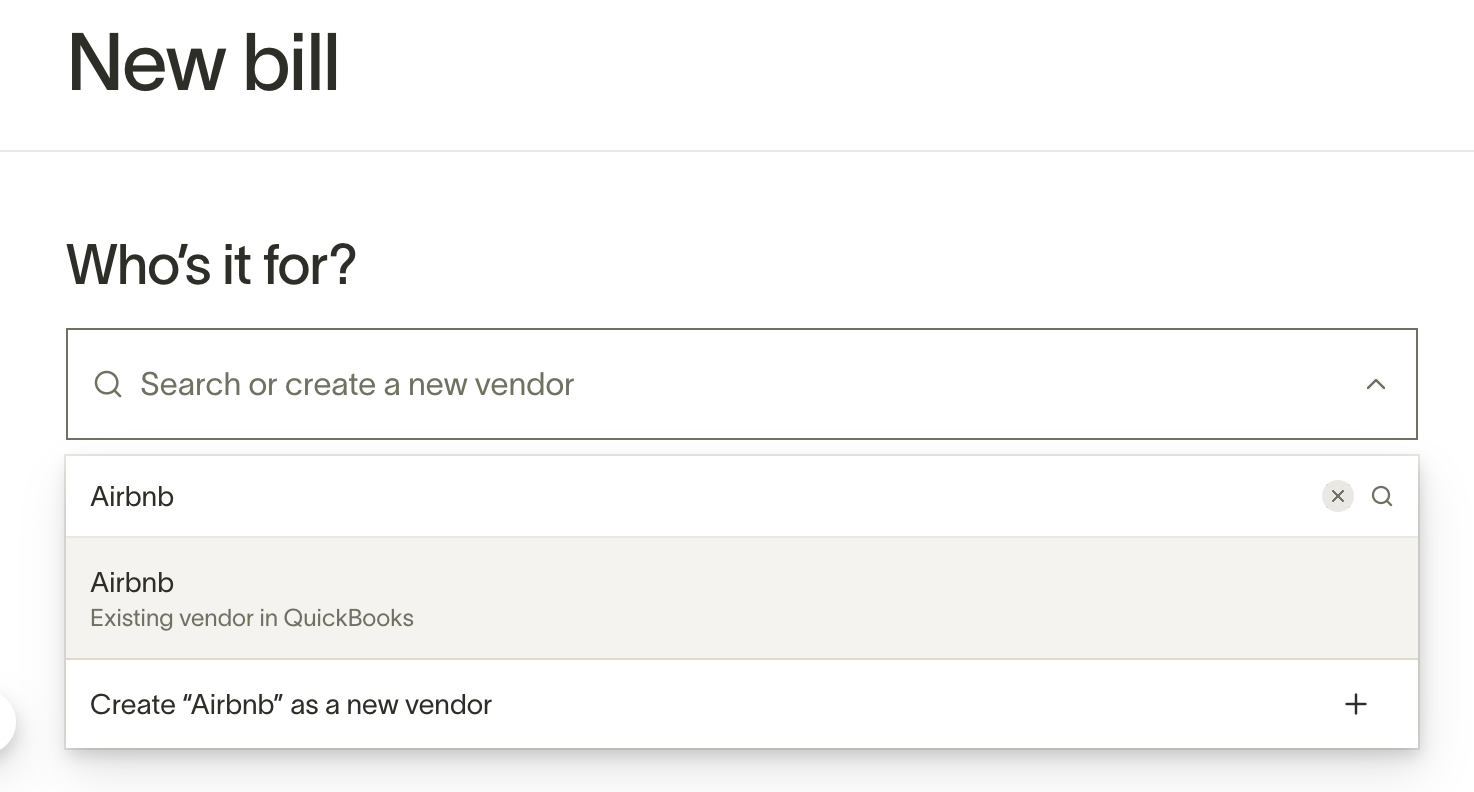Click the magnifying glass icon in the vendor field

(x=107, y=384)
